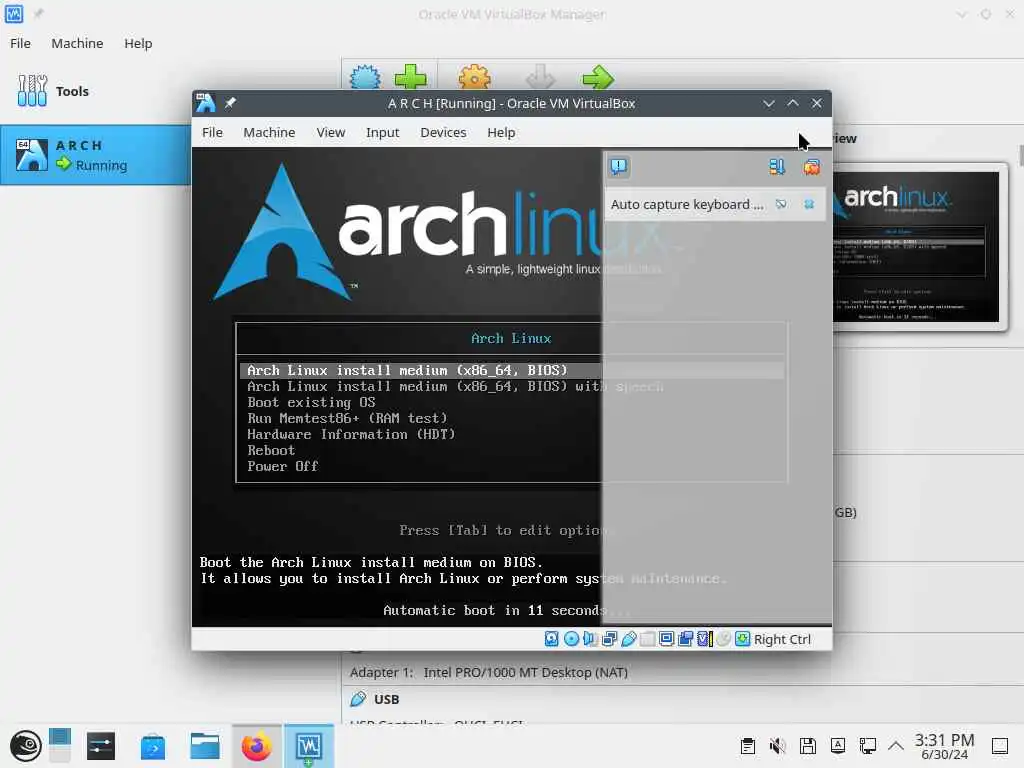This screenshot has height=768, width=1024.
Task: Select Boot existing OS entry
Action: tap(311, 402)
